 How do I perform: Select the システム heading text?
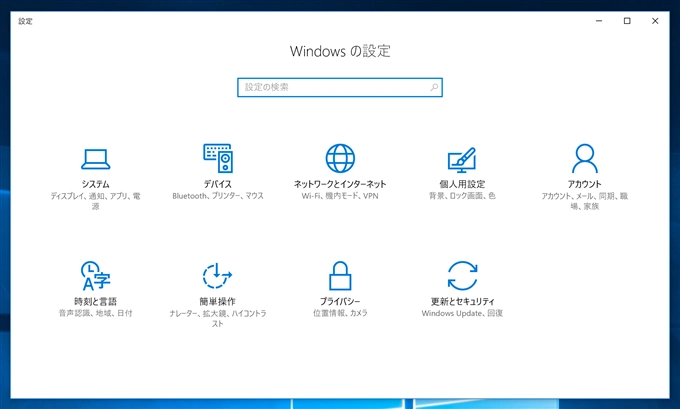click(95, 184)
